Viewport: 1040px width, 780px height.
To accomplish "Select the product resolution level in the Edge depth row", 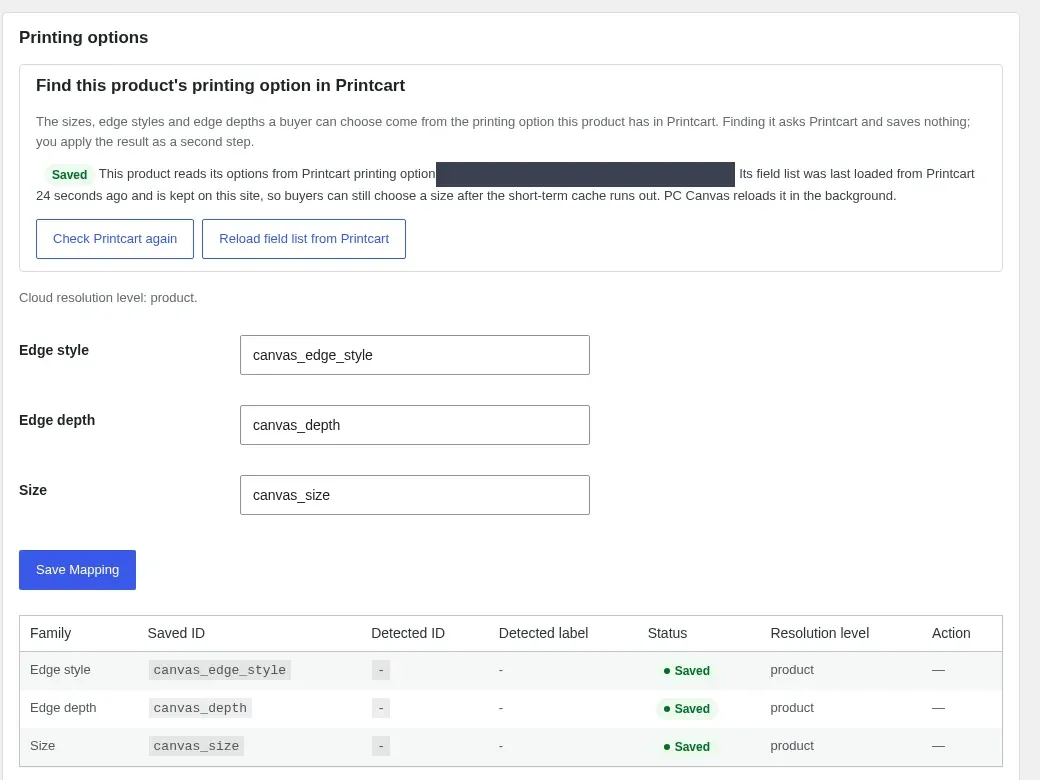I will [792, 708].
